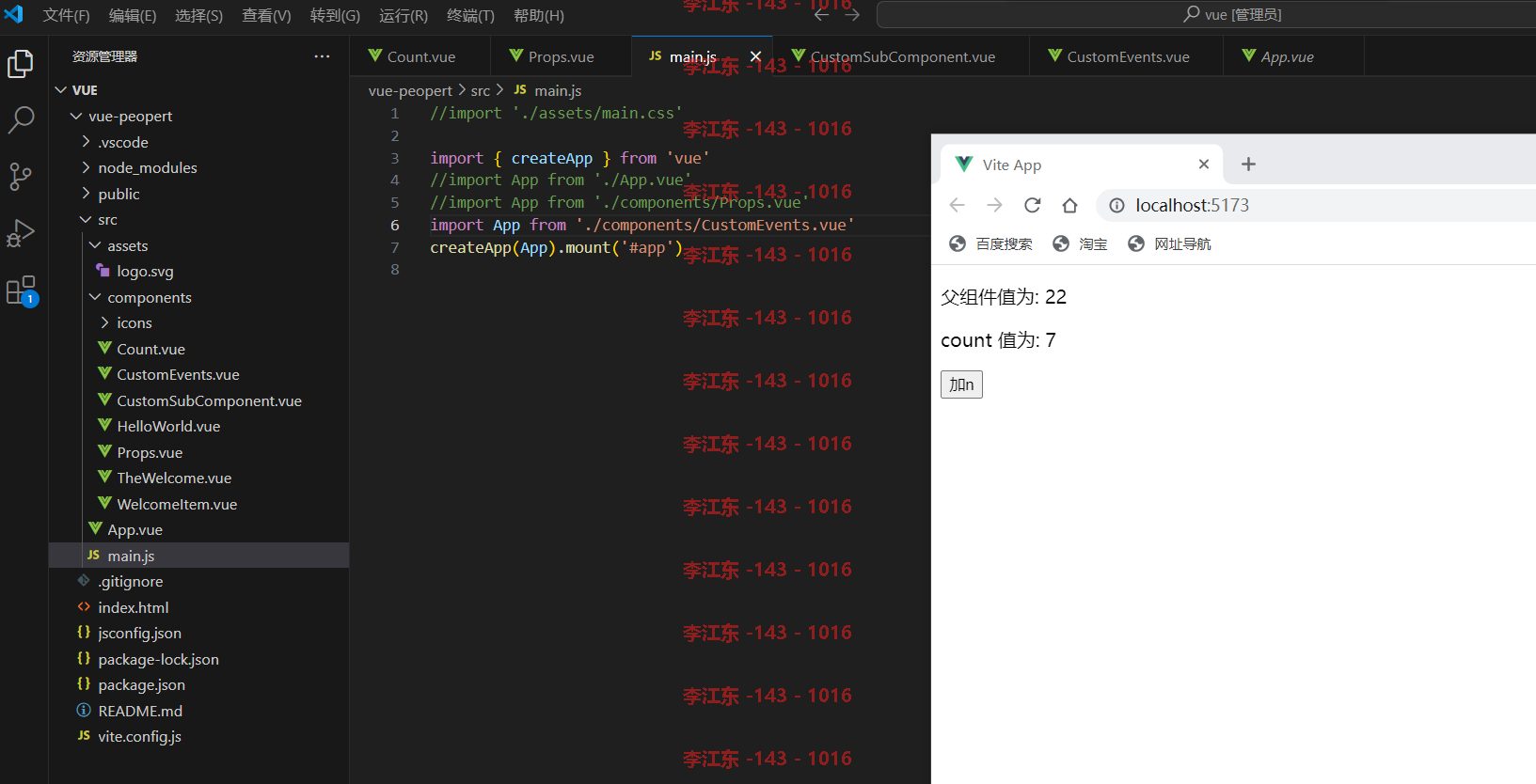1536x784 pixels.
Task: Open 编辑(E) menu
Action: pyautogui.click(x=133, y=15)
